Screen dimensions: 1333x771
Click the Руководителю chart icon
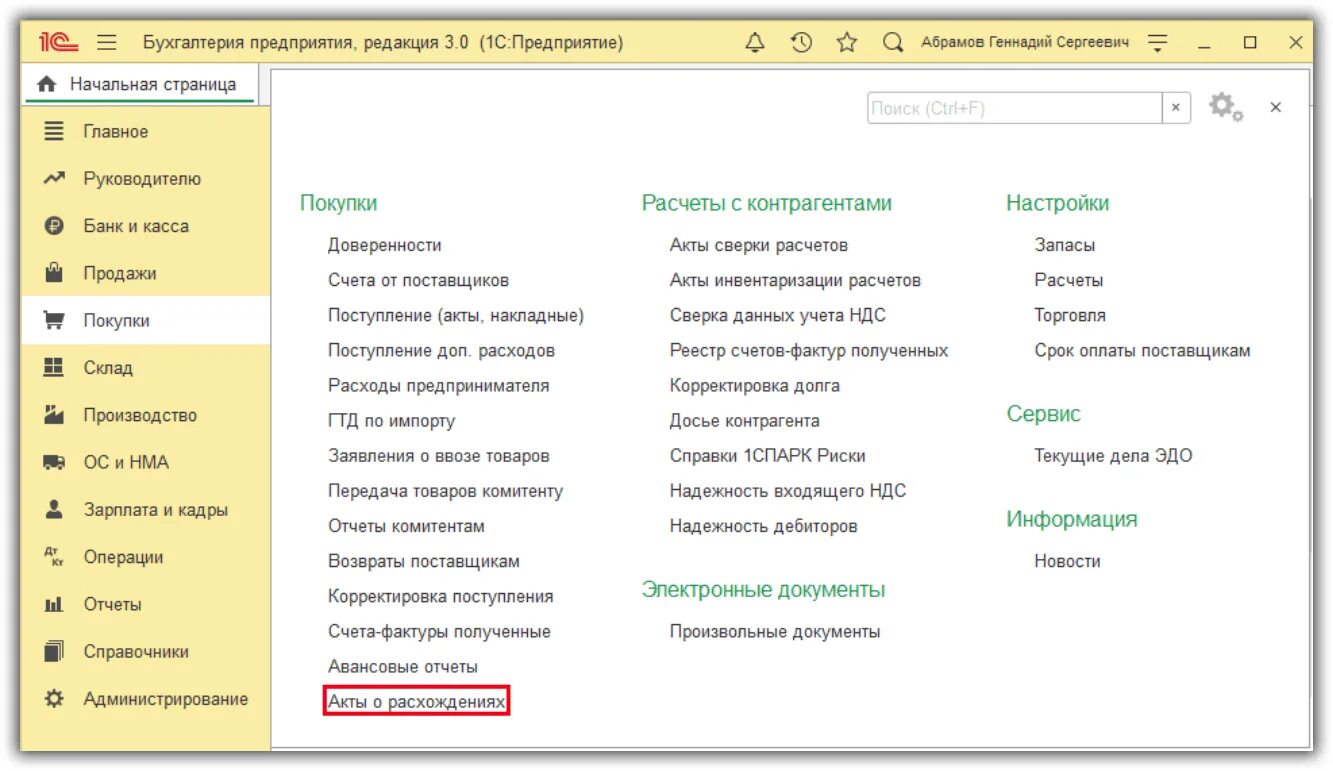tap(54, 179)
